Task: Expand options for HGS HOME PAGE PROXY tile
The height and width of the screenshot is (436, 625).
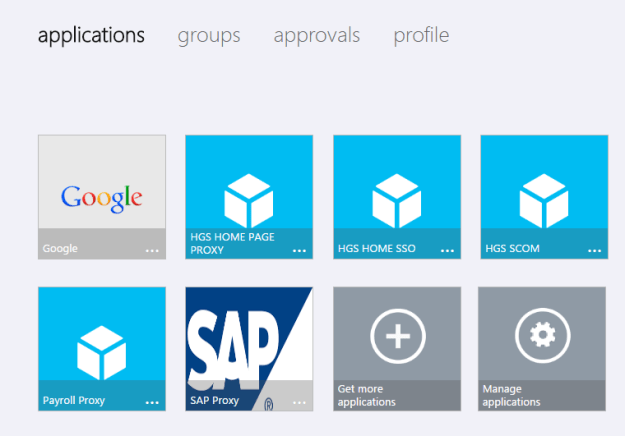Action: tap(299, 251)
